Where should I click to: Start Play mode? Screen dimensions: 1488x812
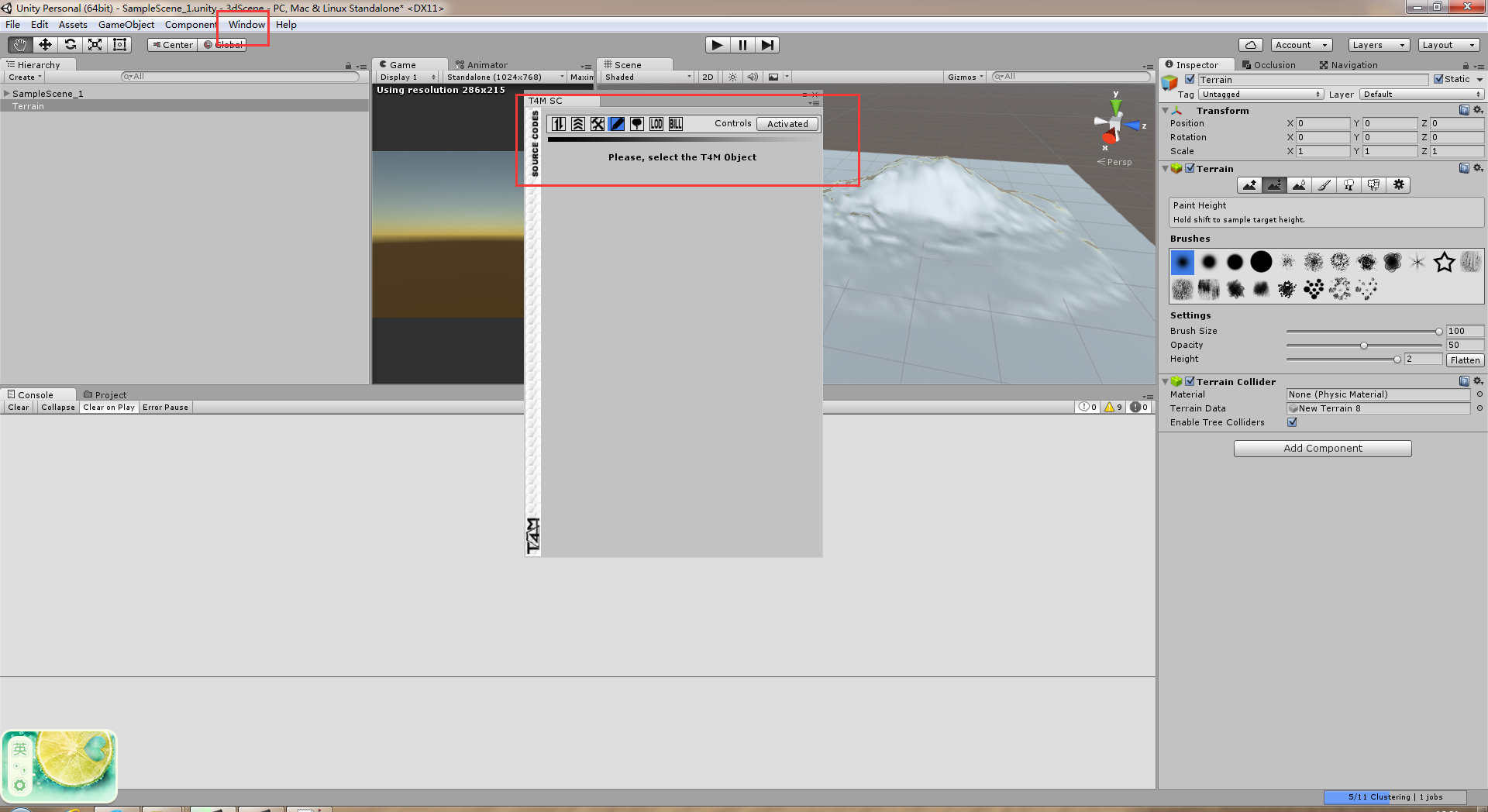tap(718, 45)
